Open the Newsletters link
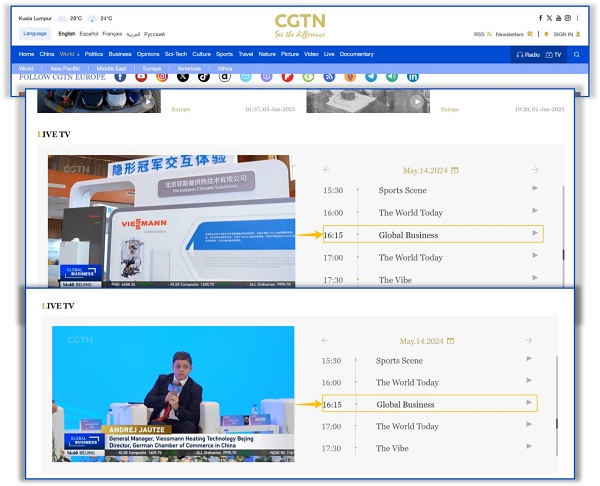 coord(514,34)
